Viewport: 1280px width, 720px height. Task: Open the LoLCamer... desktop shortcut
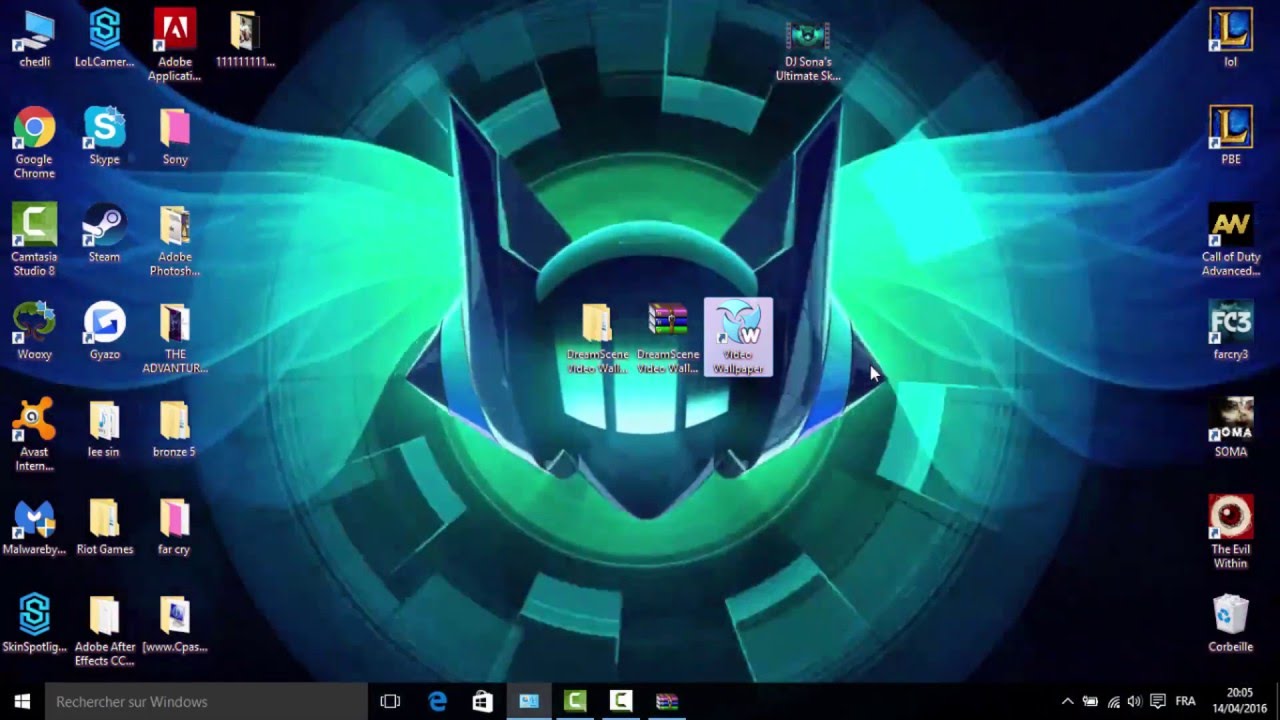coord(104,39)
